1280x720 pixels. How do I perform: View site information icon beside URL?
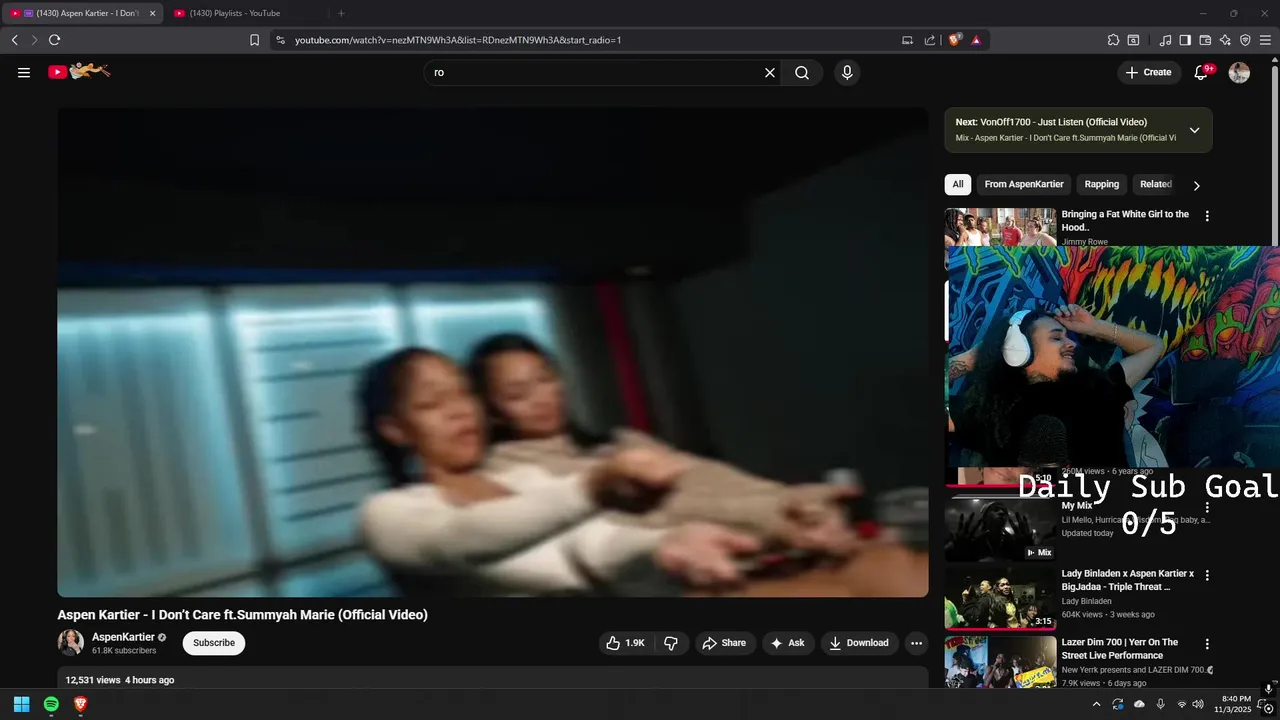coord(280,40)
